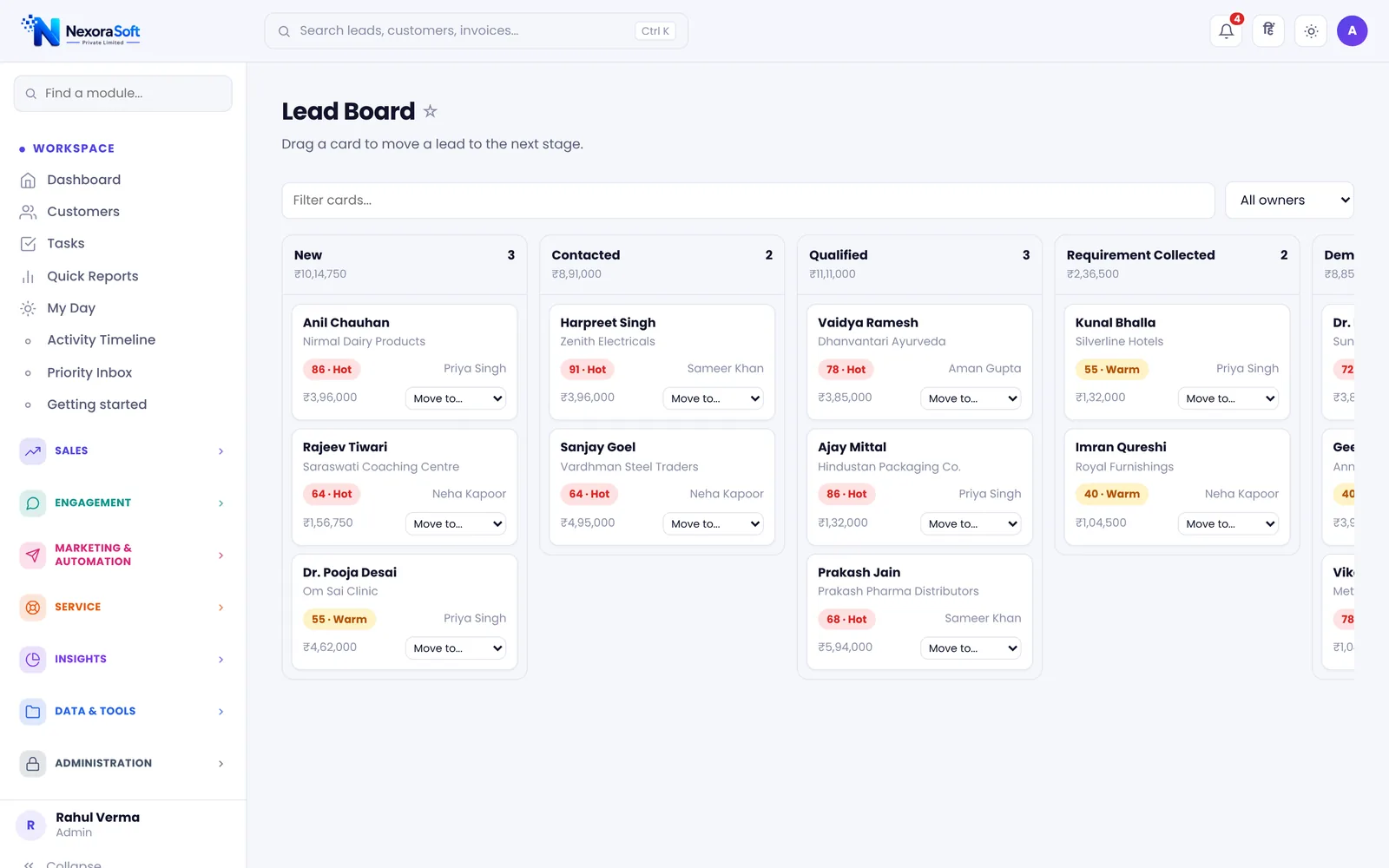
Task: Expand the Insights section chevron
Action: 221,660
